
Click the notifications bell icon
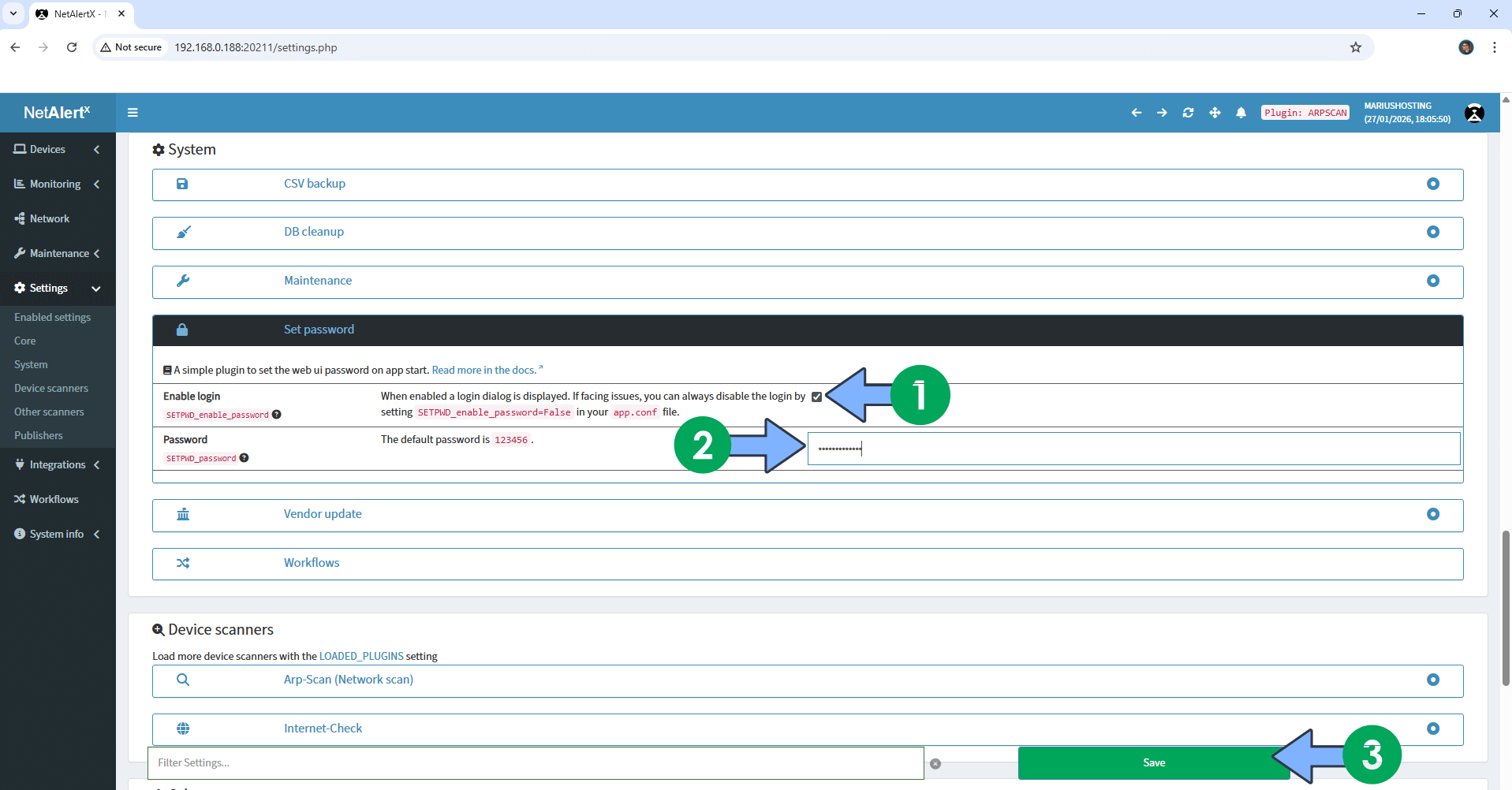tap(1241, 113)
